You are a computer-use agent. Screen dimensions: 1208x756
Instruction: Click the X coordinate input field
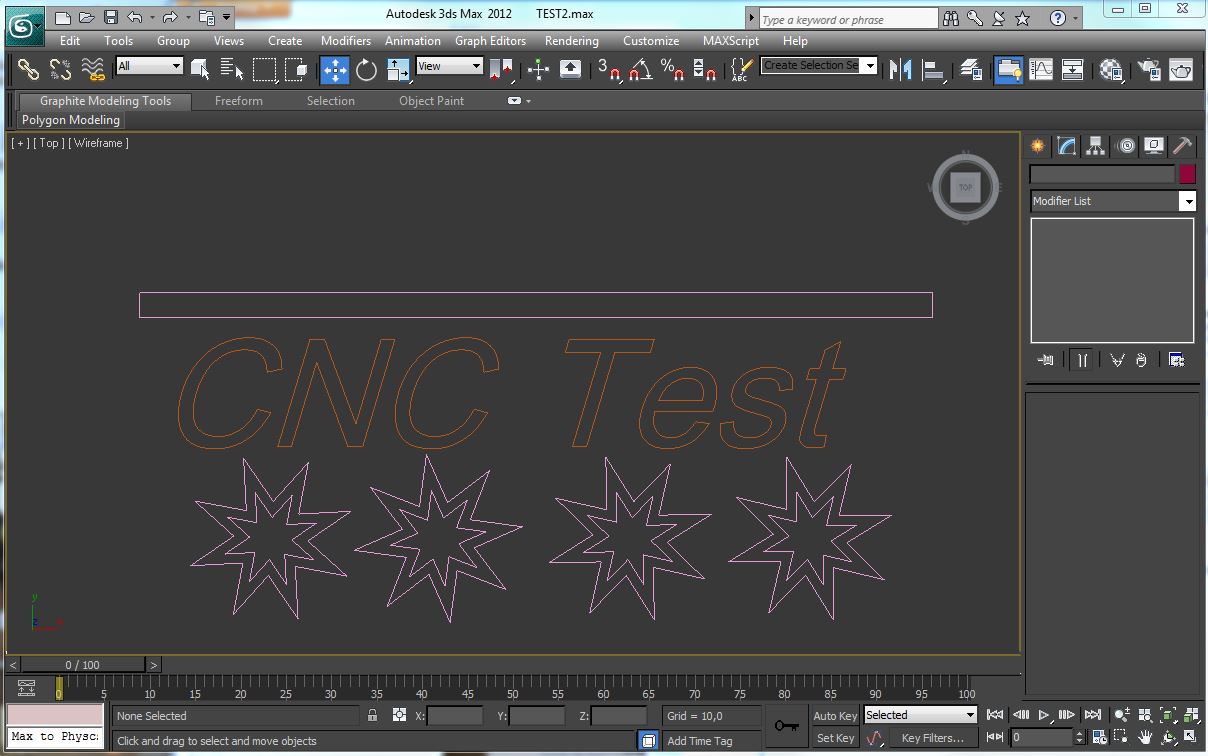pyautogui.click(x=455, y=715)
